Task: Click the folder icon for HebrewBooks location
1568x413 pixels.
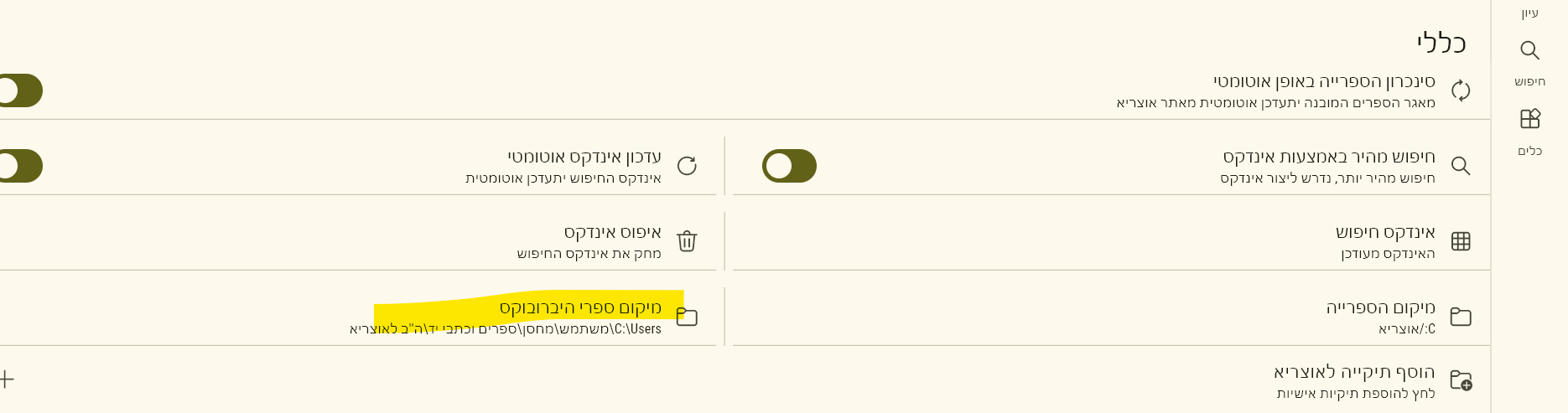Action: click(x=687, y=317)
